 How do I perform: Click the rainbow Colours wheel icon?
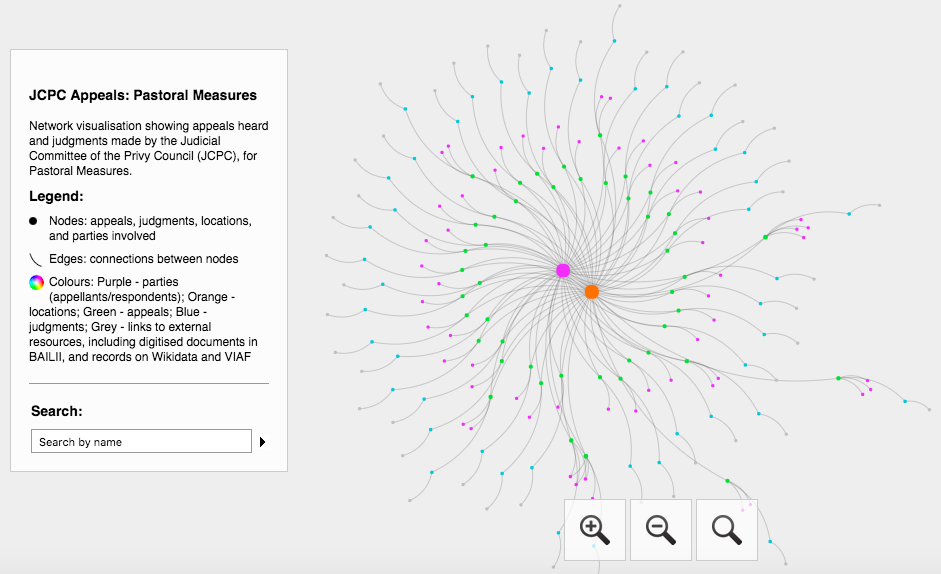coord(37,283)
